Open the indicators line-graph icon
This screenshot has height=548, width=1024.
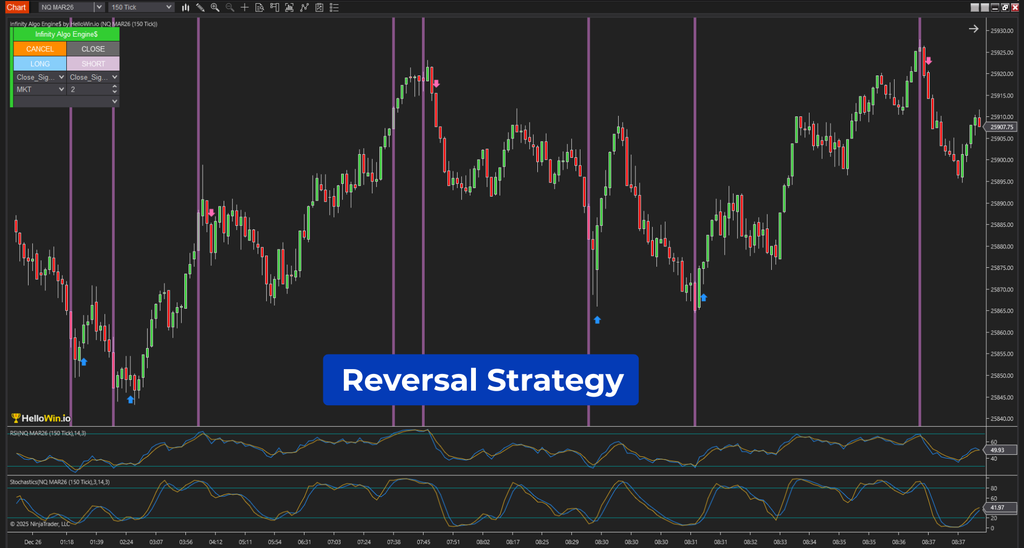click(304, 7)
